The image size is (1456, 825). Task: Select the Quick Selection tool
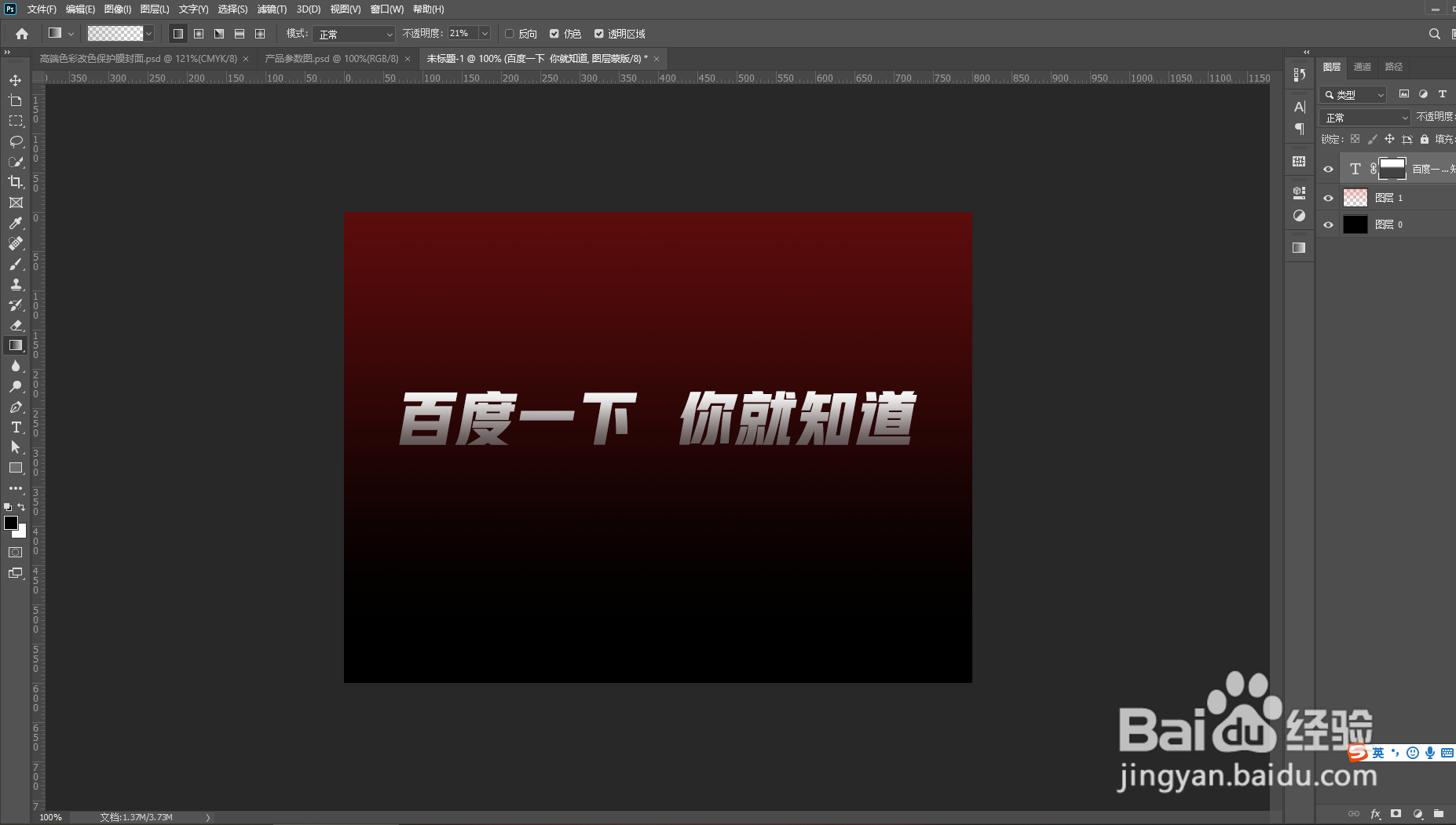click(x=15, y=162)
